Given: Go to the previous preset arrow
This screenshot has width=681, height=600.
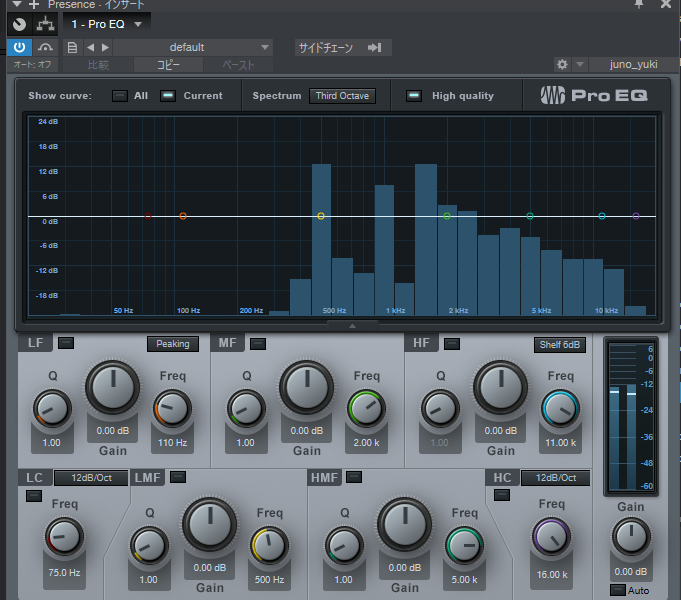Looking at the screenshot, I should click(x=91, y=47).
